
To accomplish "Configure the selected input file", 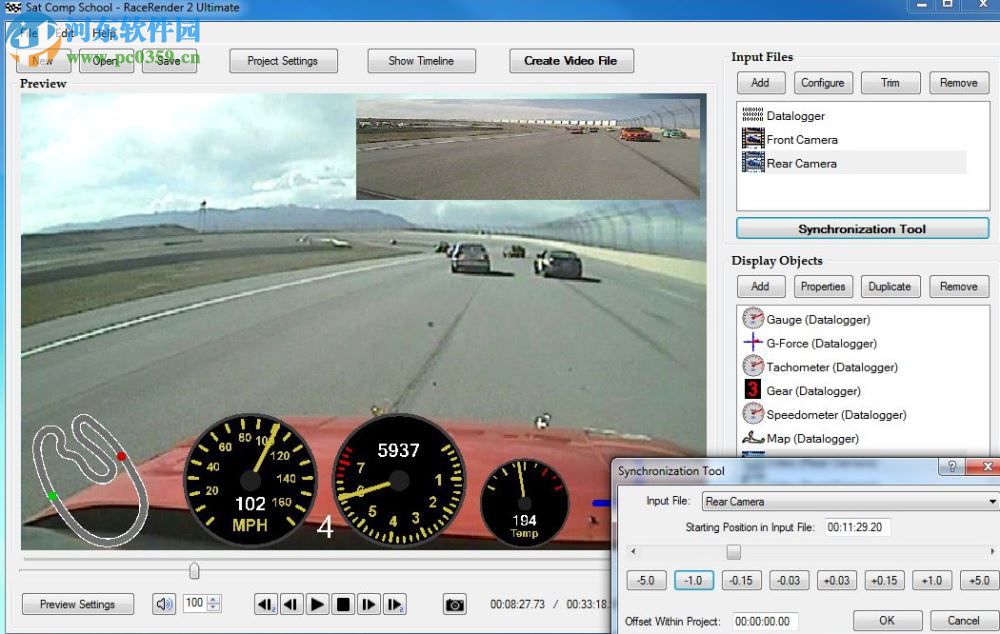I will [823, 82].
